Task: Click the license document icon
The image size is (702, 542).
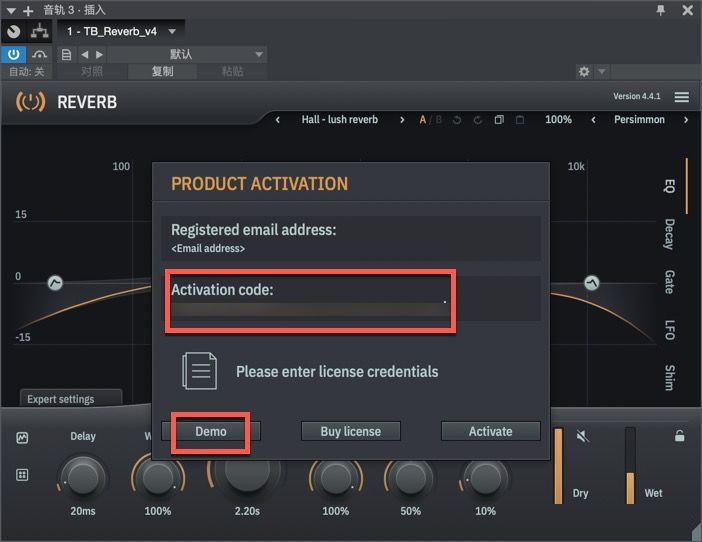Action: pyautogui.click(x=200, y=371)
